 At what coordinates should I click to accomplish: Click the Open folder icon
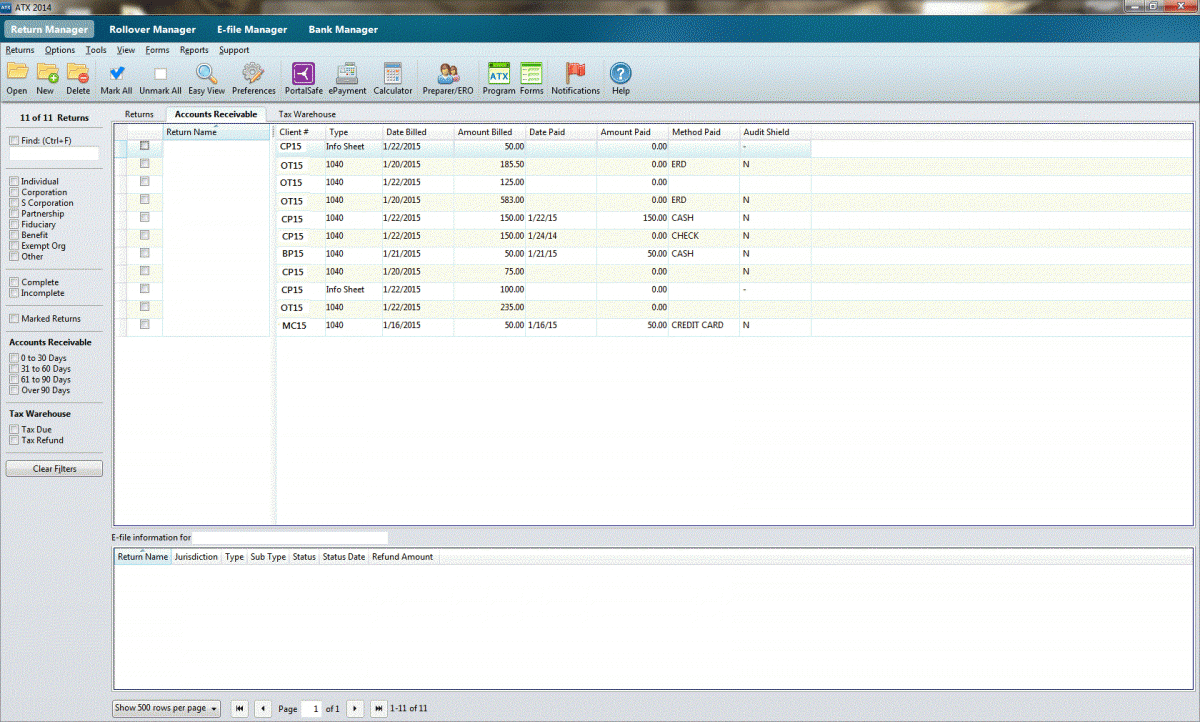[x=17, y=73]
